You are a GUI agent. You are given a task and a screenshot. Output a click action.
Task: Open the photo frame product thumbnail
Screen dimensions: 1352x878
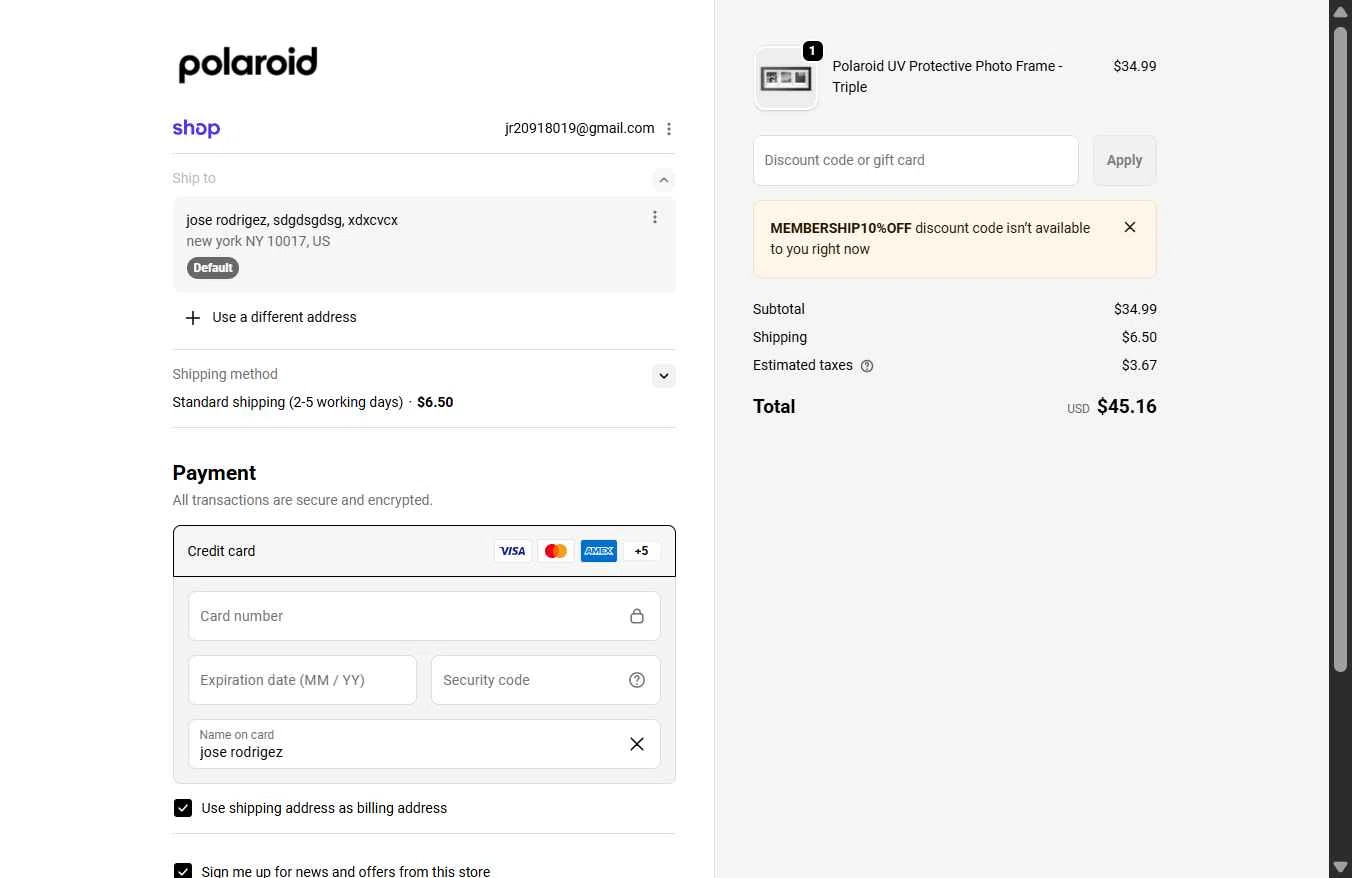[x=785, y=77]
